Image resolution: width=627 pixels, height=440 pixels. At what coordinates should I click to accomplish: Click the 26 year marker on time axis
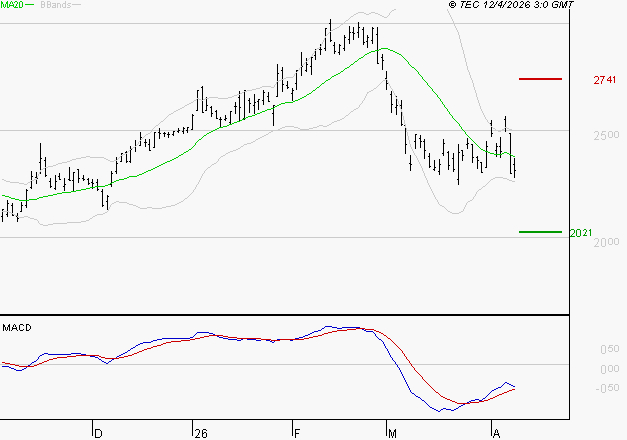201,434
